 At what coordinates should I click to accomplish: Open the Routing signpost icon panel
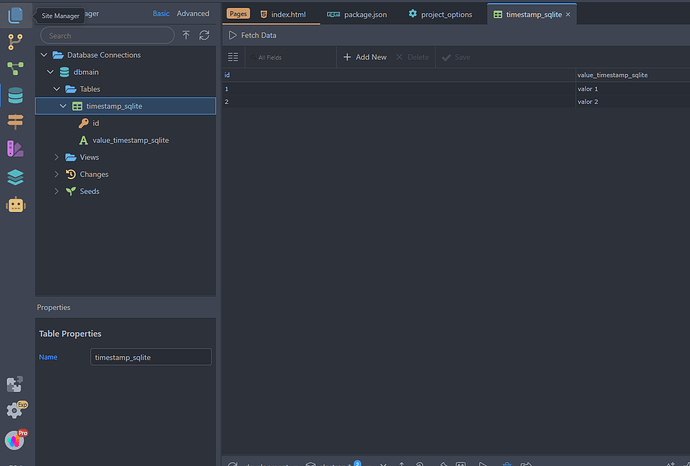pos(15,123)
